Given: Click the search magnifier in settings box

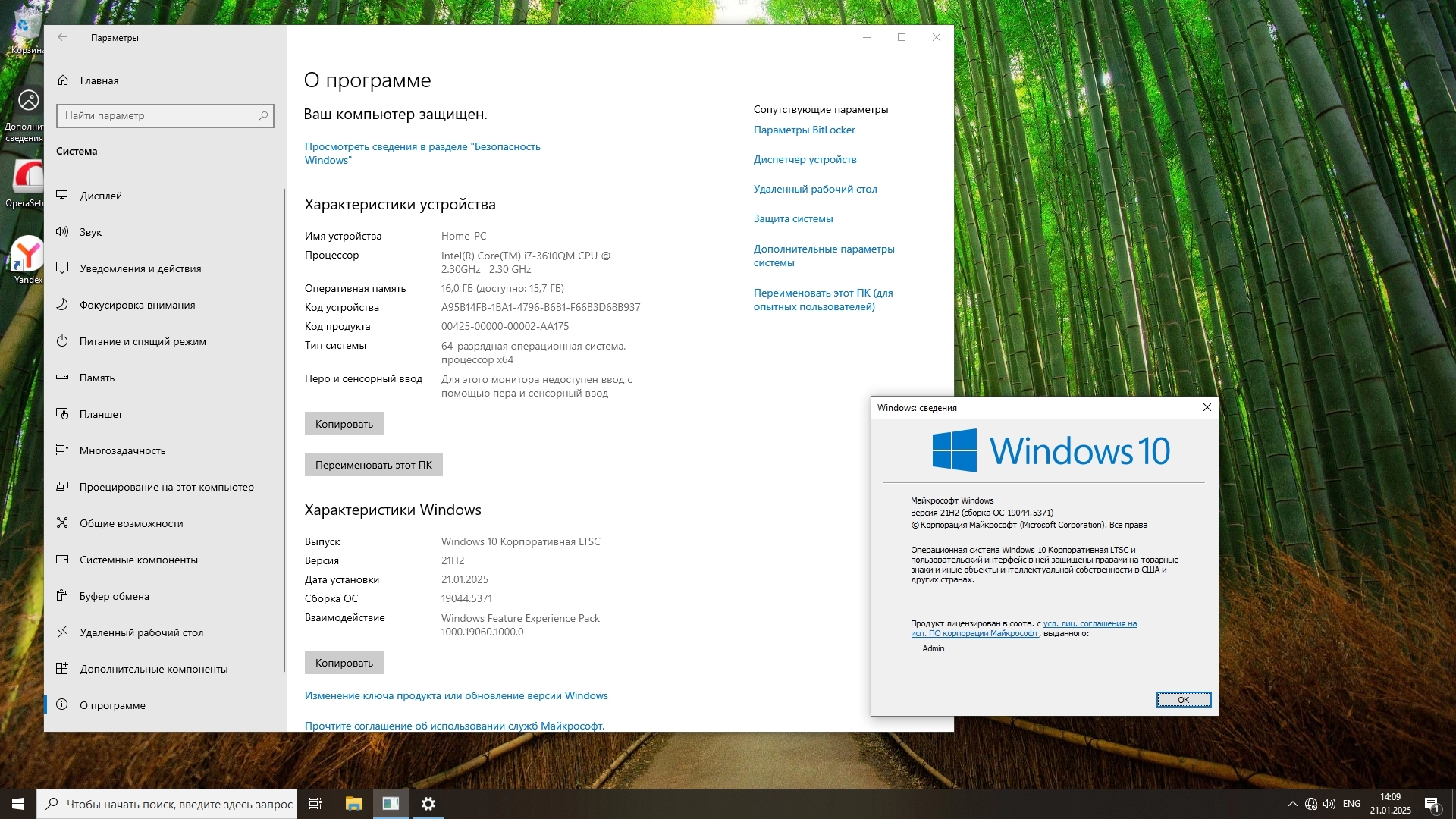Looking at the screenshot, I should pos(263,115).
